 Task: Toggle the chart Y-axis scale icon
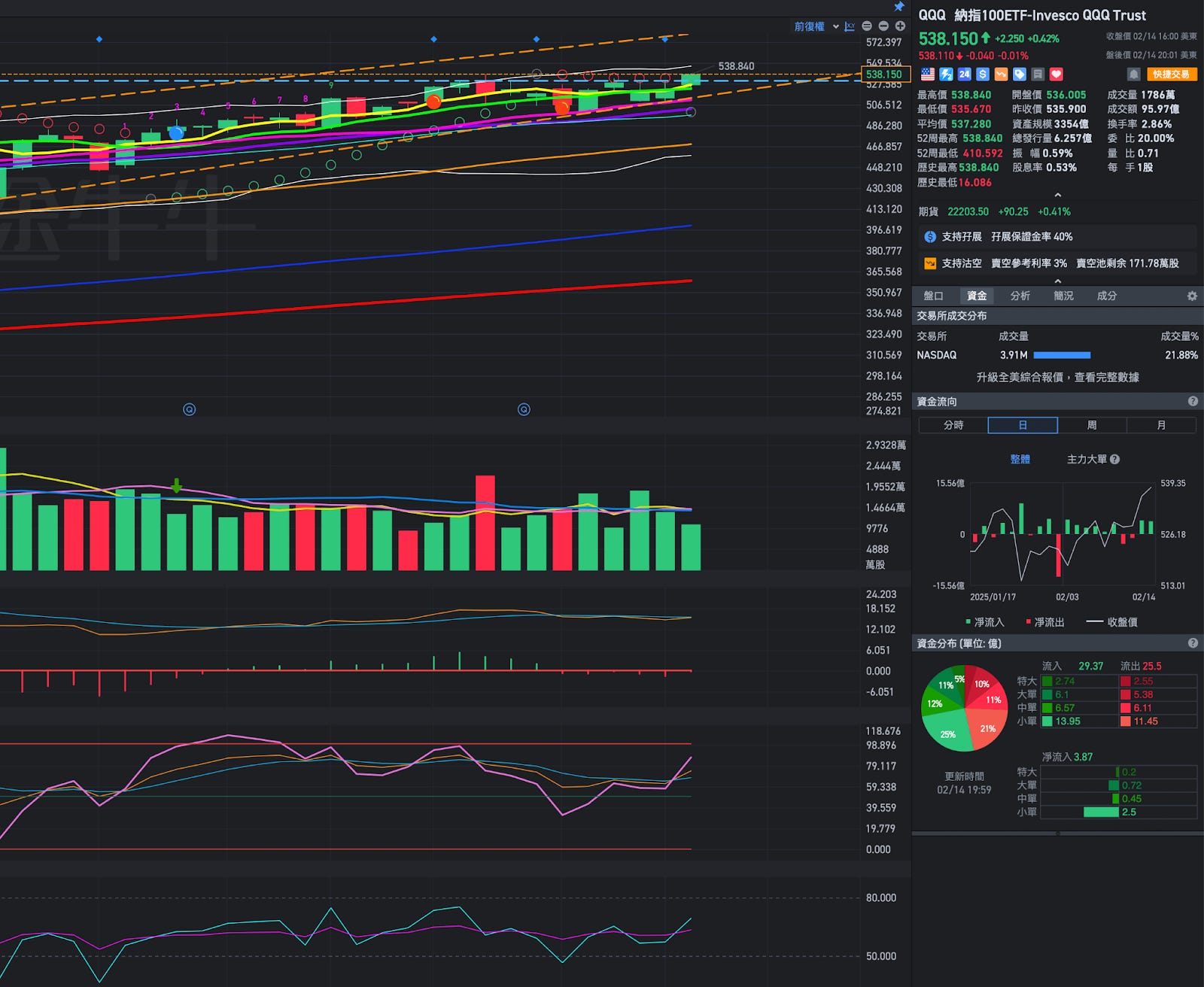[x=850, y=26]
